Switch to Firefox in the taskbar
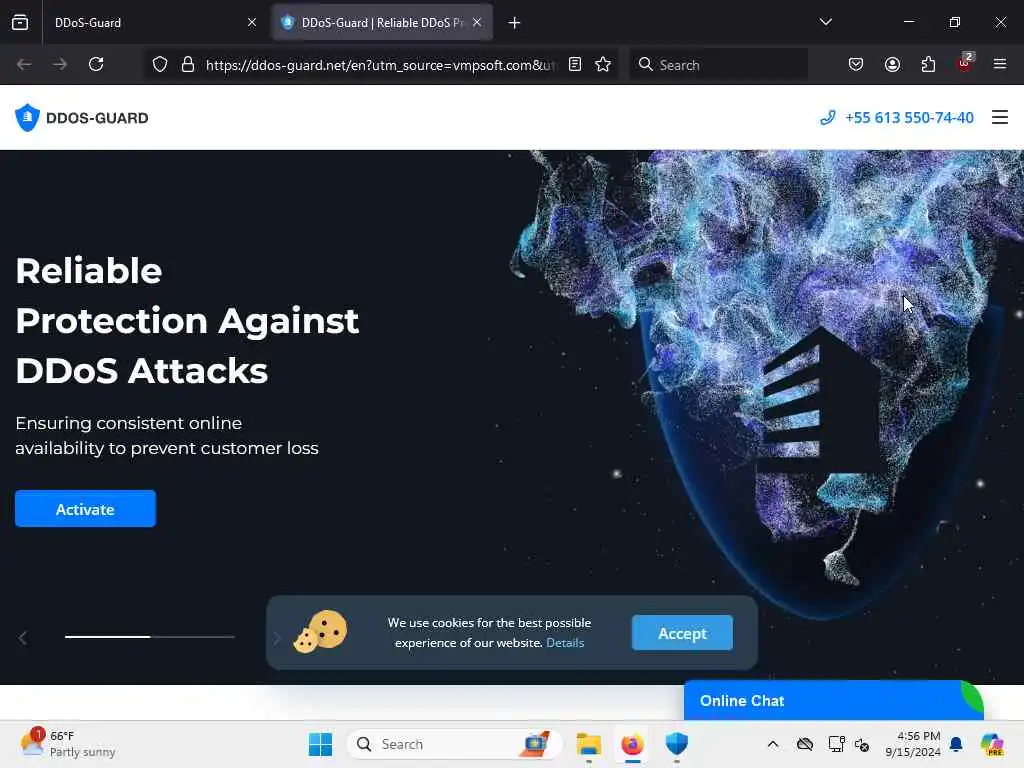Image resolution: width=1024 pixels, height=768 pixels. click(632, 744)
